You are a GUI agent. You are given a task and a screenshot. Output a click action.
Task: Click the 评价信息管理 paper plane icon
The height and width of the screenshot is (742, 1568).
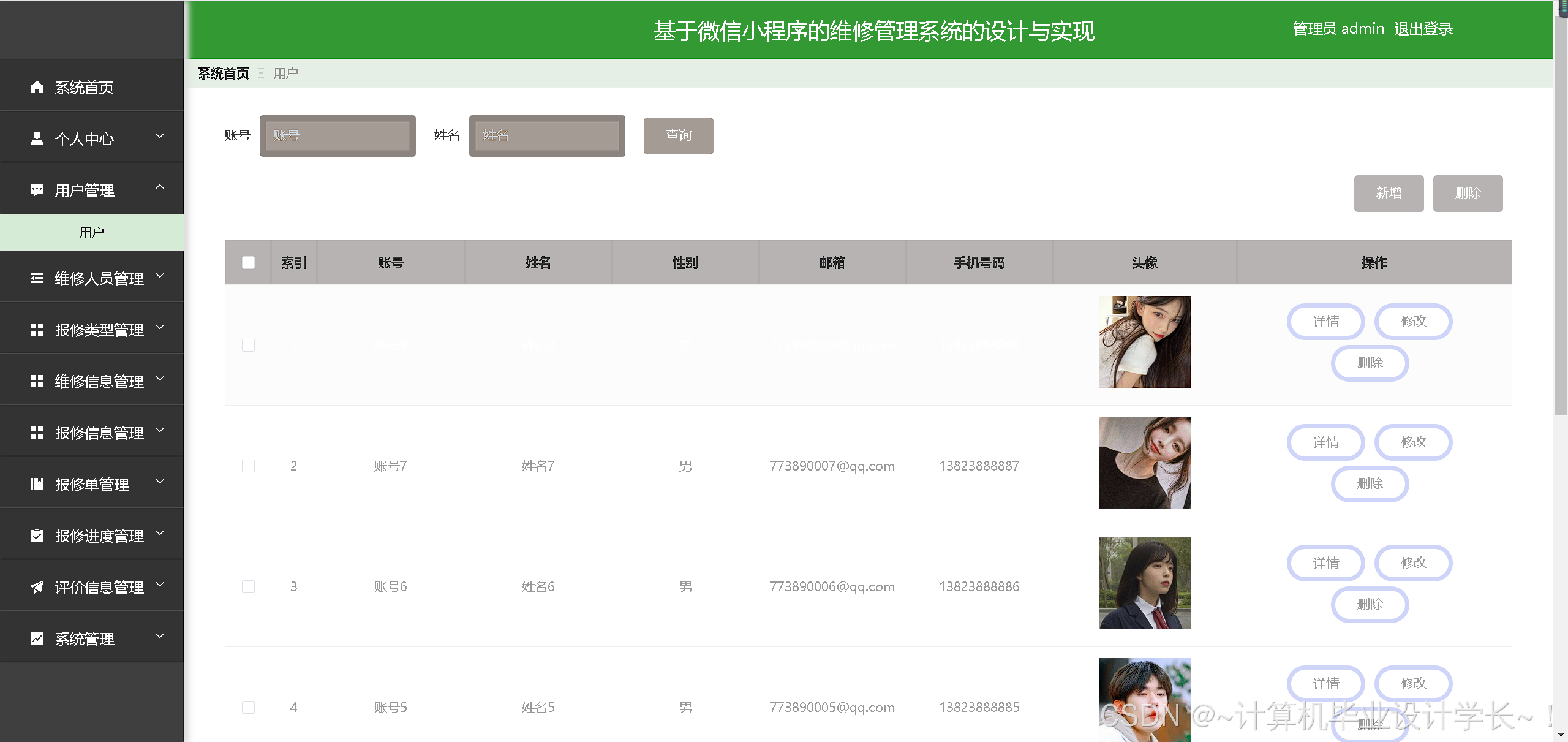click(37, 587)
